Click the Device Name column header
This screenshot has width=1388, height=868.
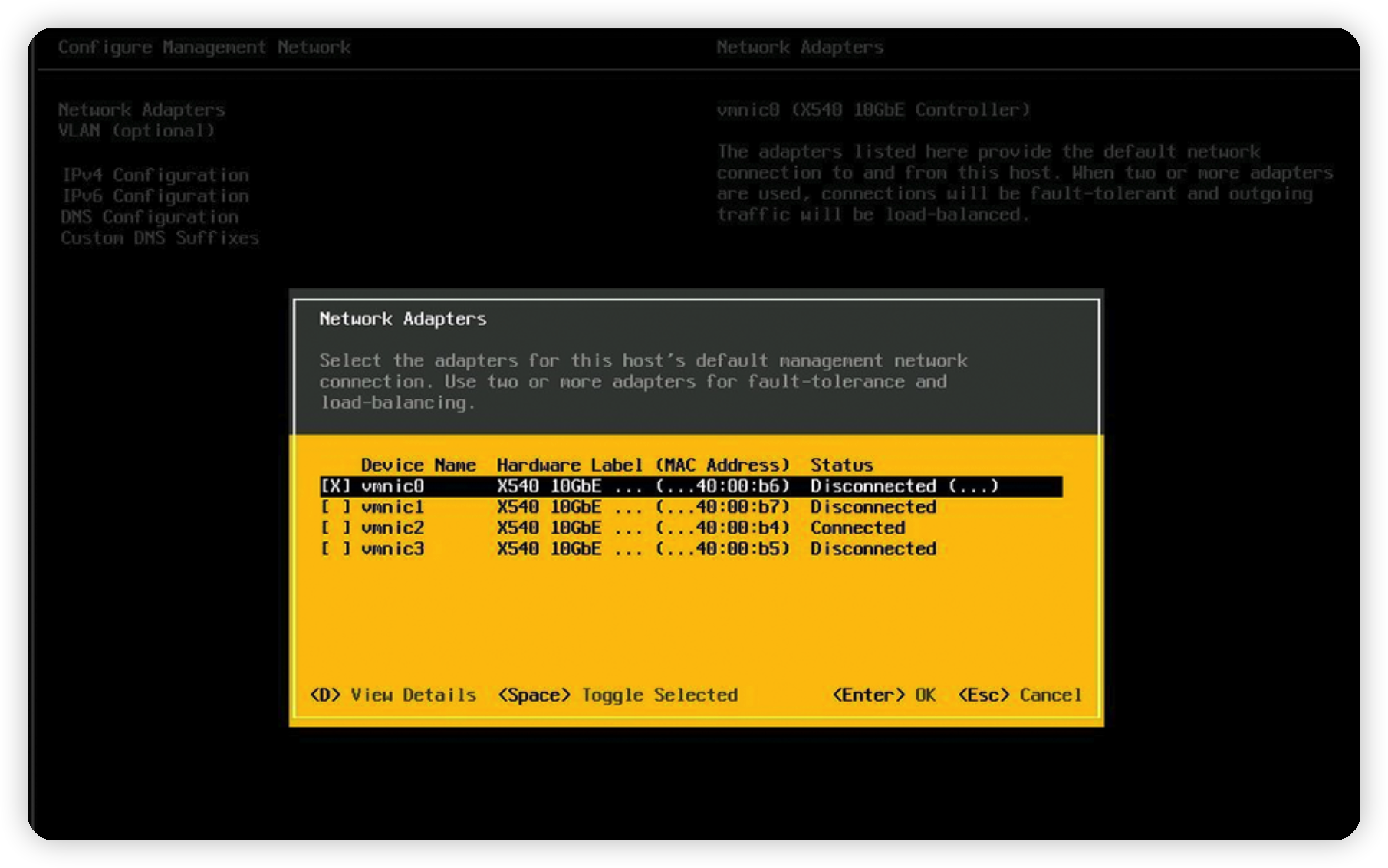(419, 465)
